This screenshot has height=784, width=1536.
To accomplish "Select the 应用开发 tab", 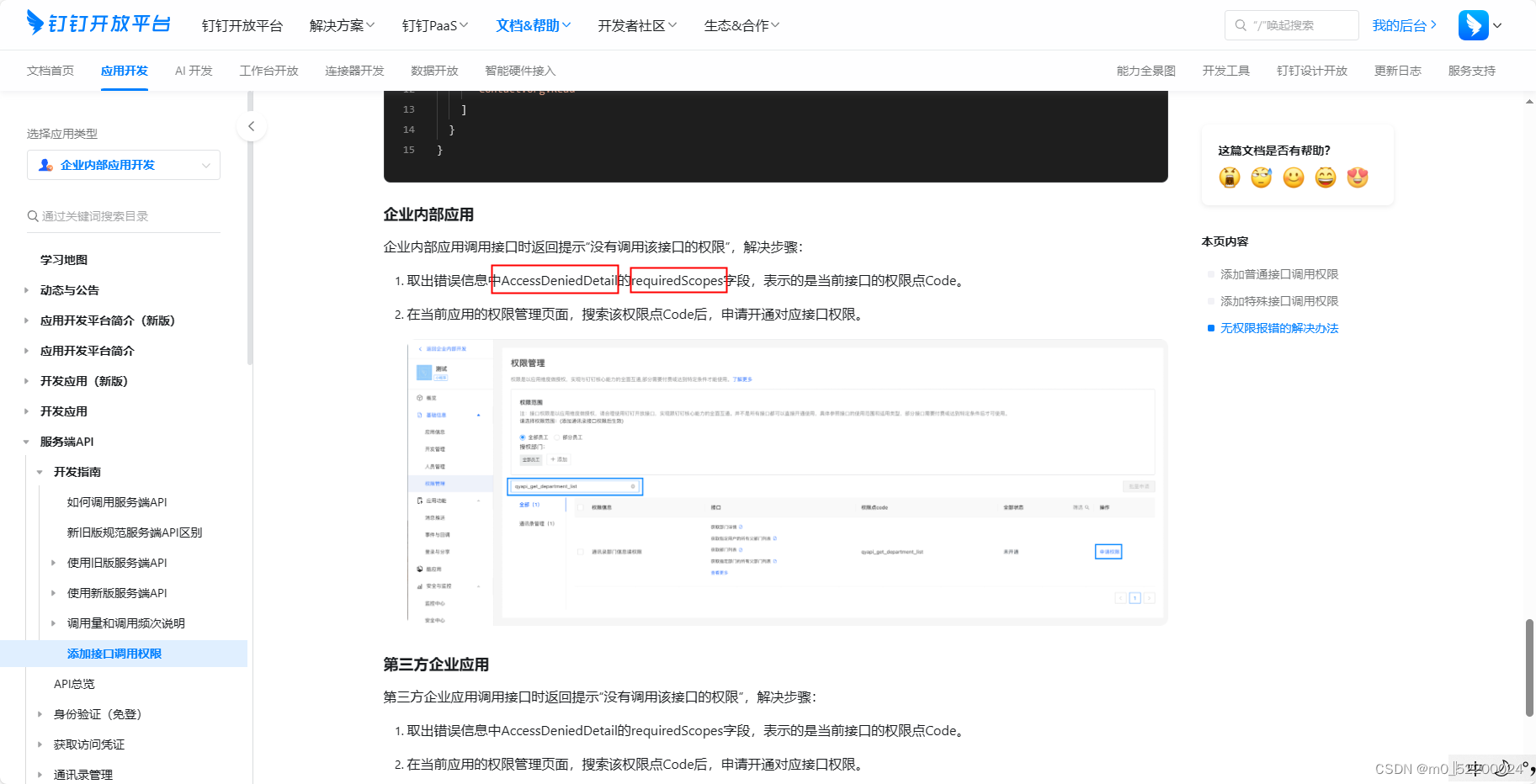I will tap(125, 71).
